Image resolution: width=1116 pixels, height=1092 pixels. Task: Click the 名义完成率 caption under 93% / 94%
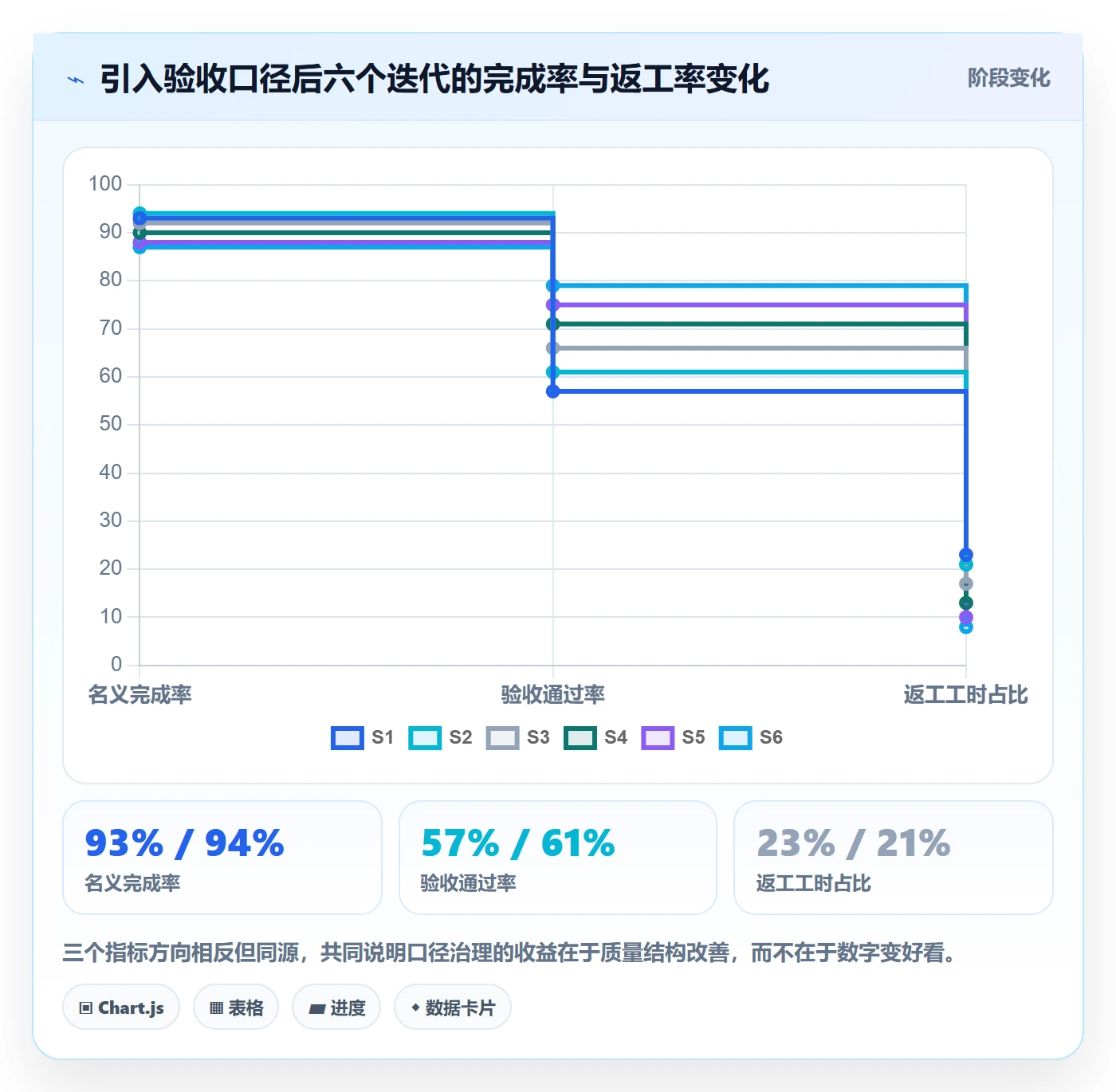[133, 883]
